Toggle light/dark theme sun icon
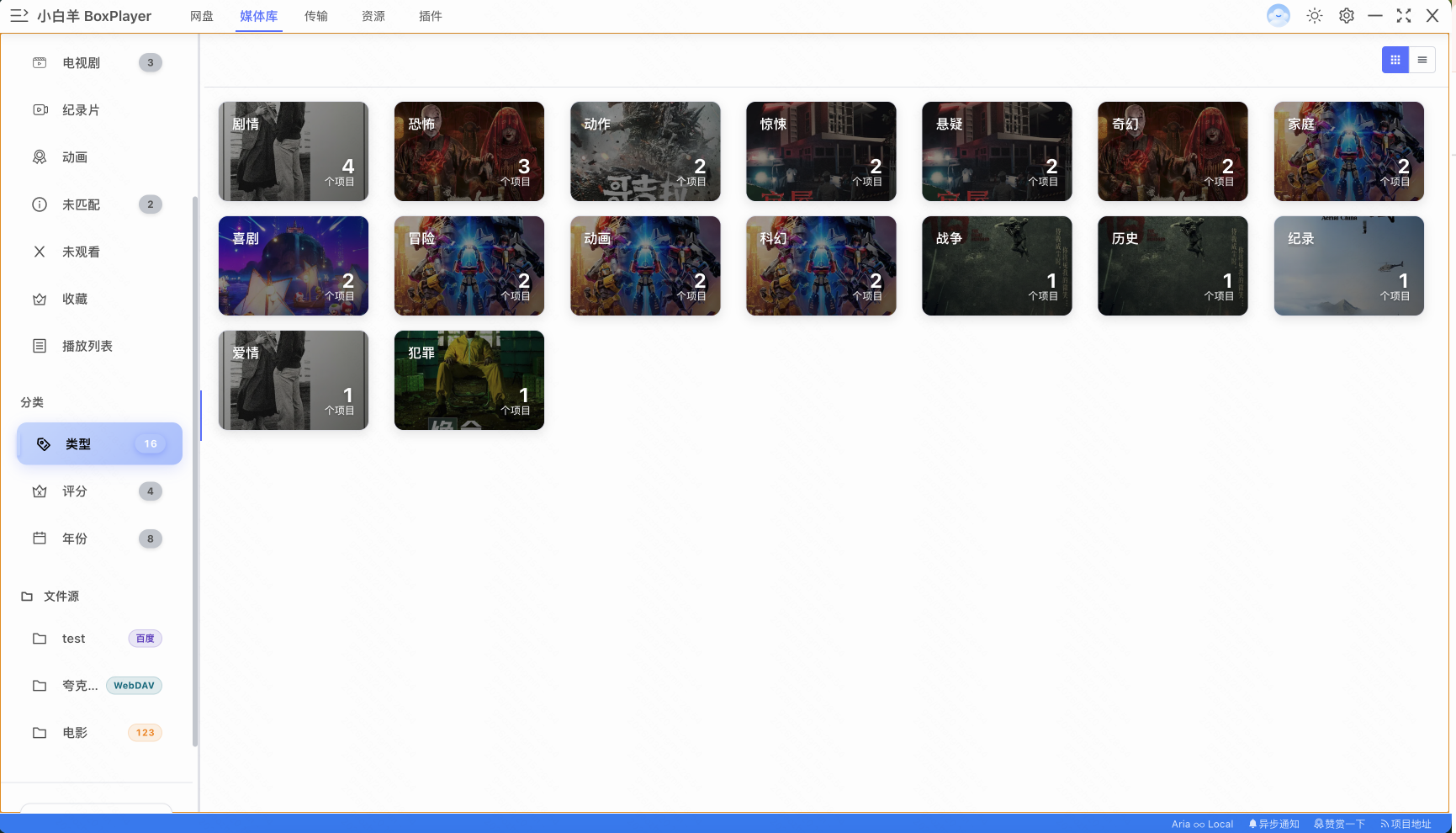 1315,16
